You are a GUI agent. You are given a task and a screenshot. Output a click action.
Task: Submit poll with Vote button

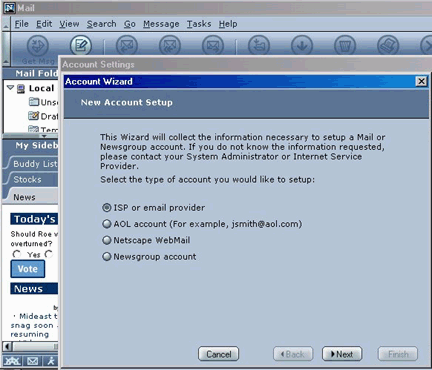[x=28, y=269]
